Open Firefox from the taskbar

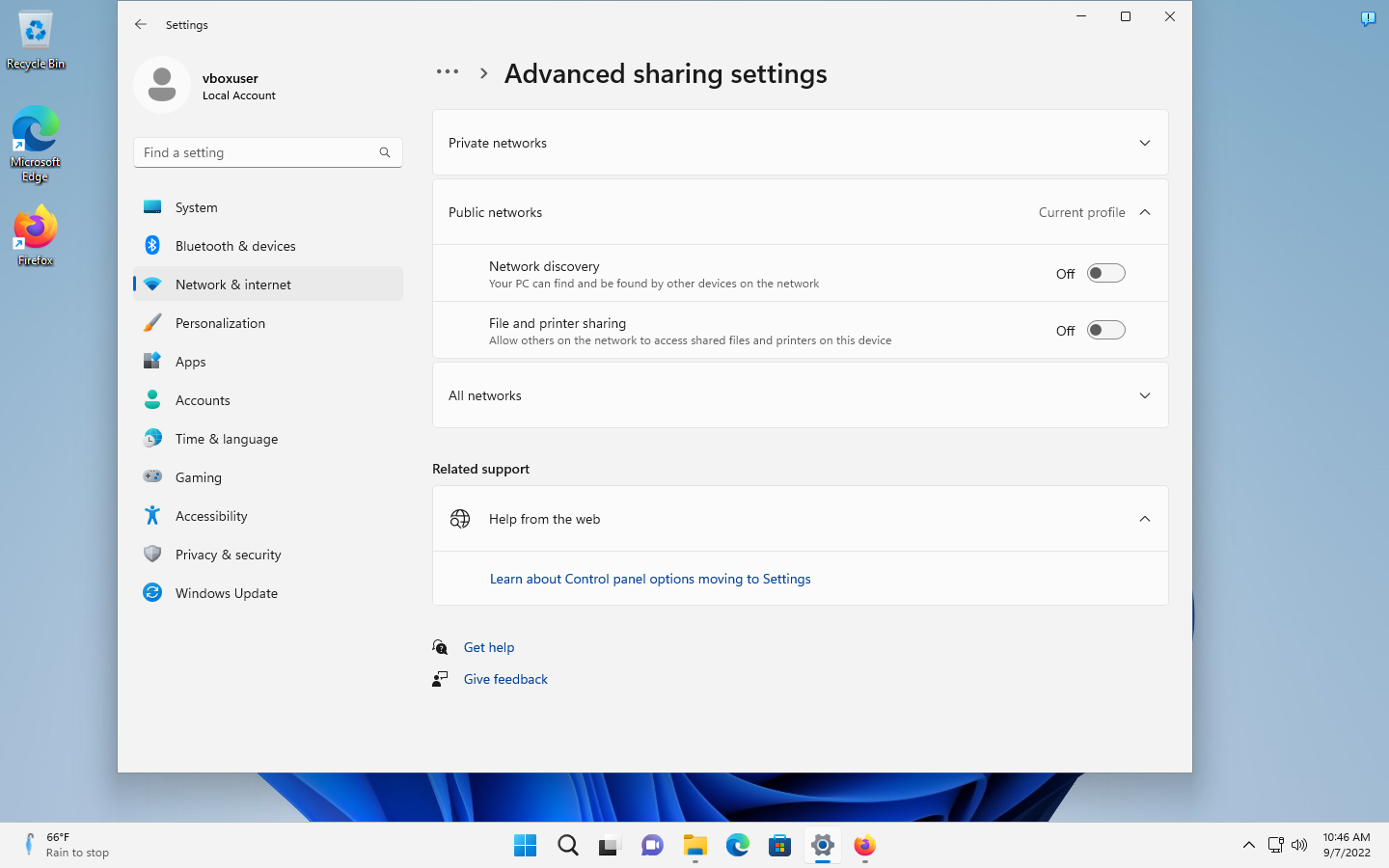pos(864,846)
